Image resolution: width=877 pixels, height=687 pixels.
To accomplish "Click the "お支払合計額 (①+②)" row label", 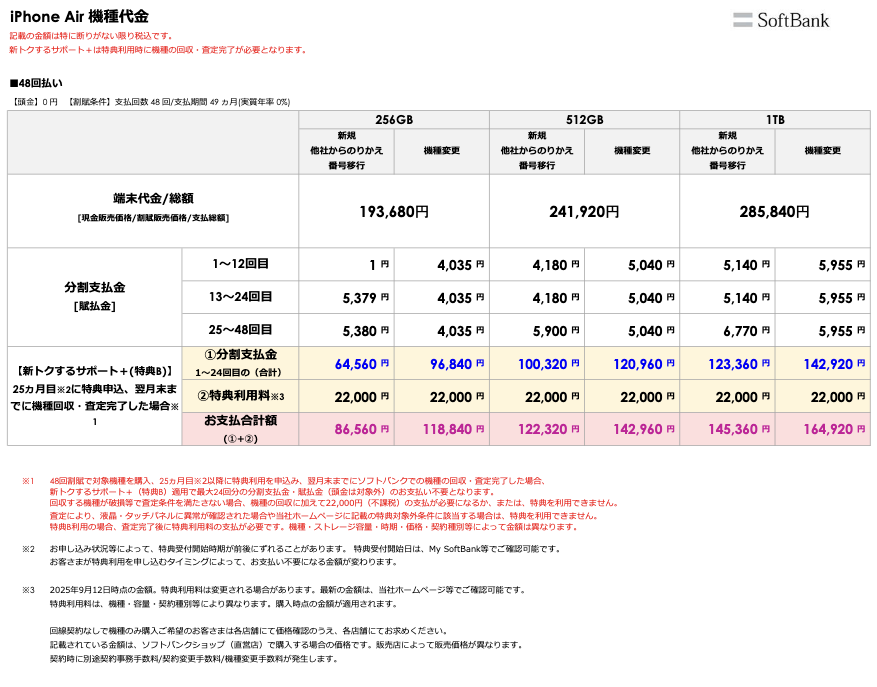I will click(x=241, y=429).
